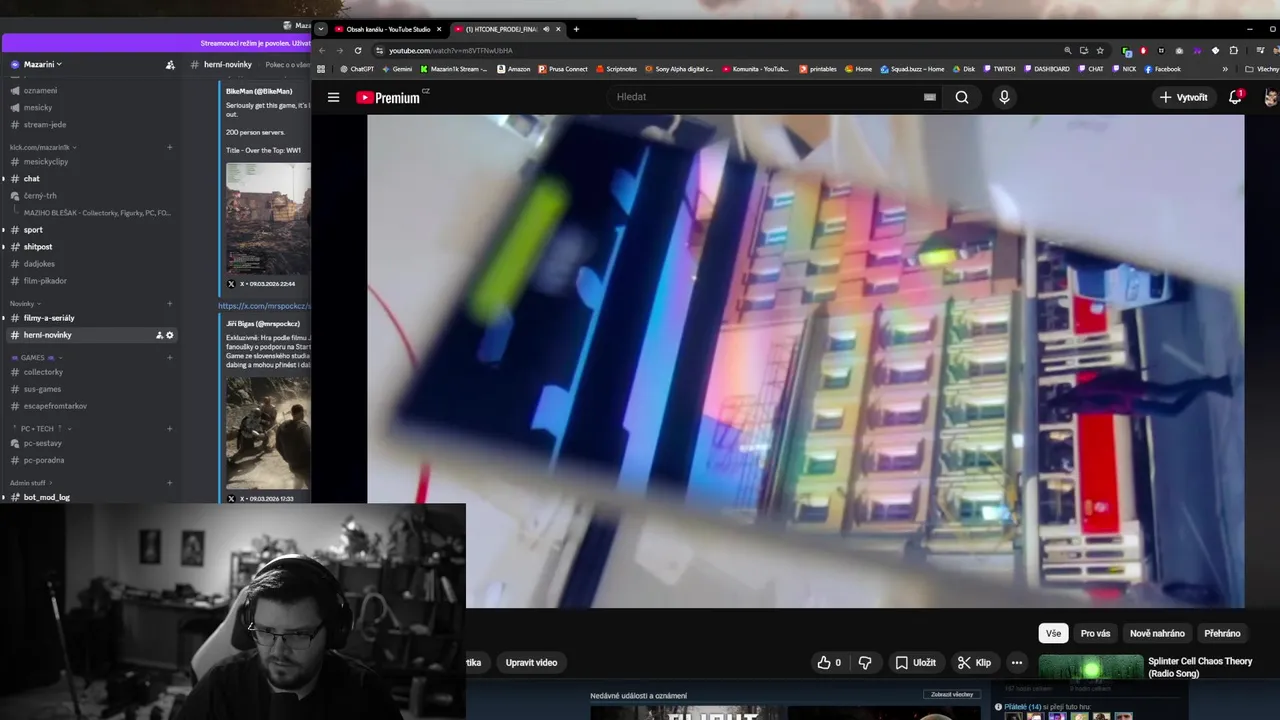1280x720 pixels.
Task: Select the Přehráno filter chip
Action: point(1222,633)
